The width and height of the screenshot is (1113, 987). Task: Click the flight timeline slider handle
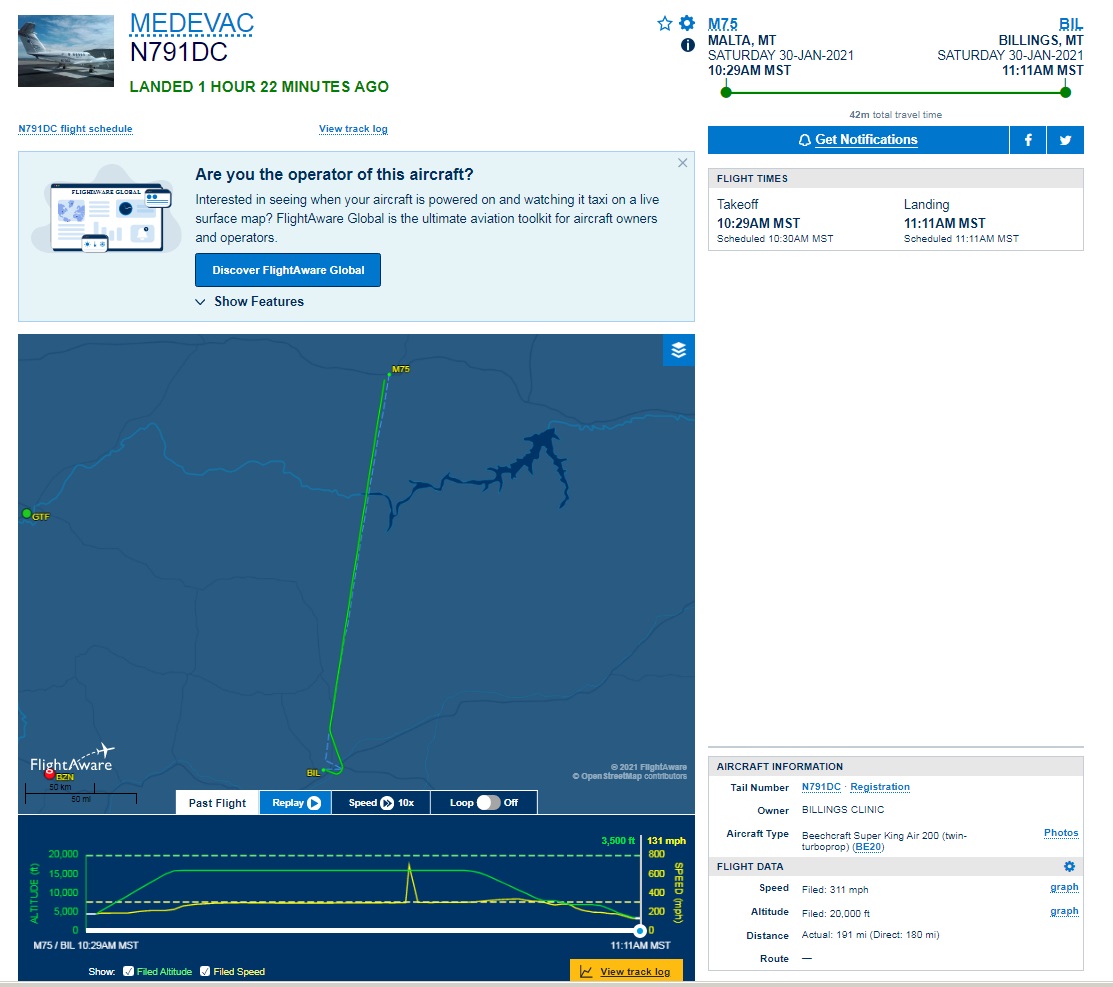(640, 931)
